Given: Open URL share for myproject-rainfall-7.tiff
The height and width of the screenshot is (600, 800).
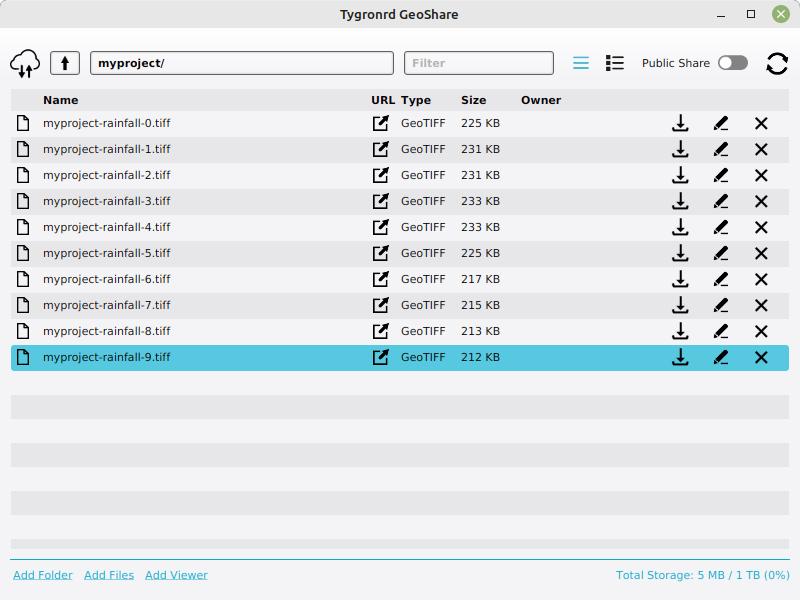Looking at the screenshot, I should pyautogui.click(x=380, y=305).
